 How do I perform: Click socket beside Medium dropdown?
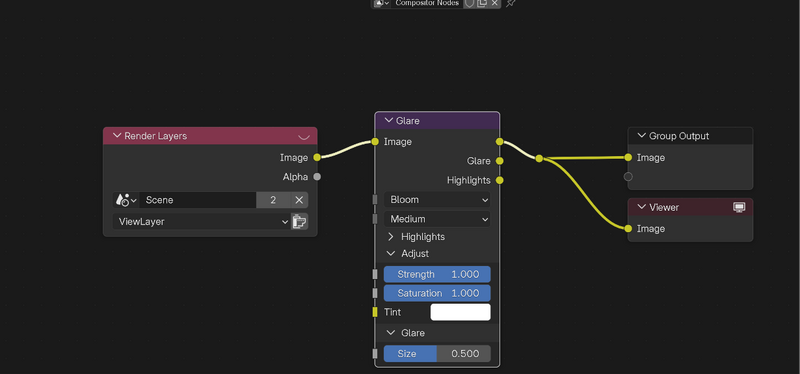pyautogui.click(x=375, y=219)
